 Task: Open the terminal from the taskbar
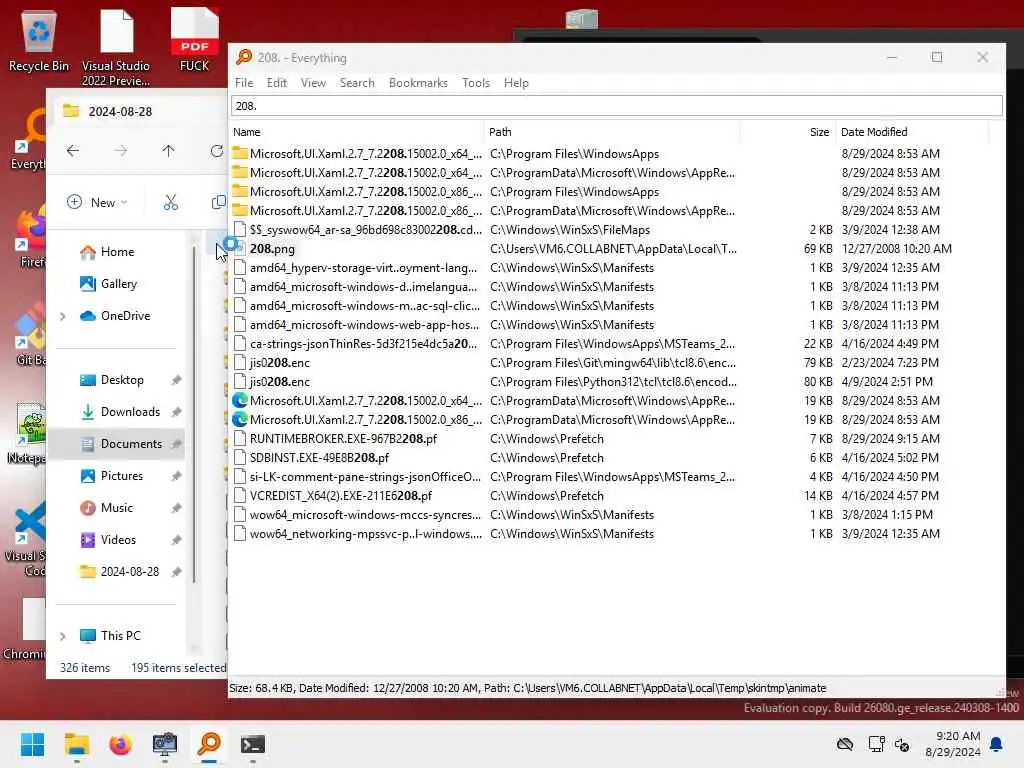click(x=253, y=744)
